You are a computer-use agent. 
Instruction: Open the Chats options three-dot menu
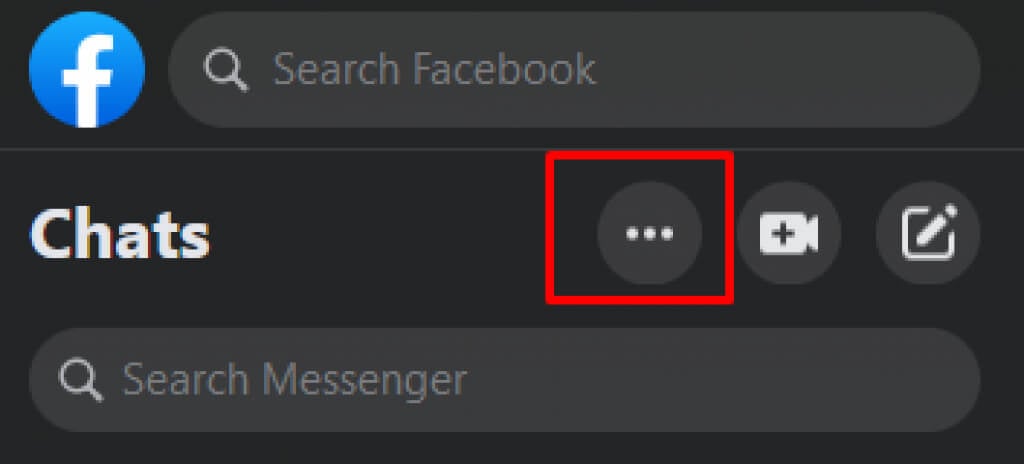click(x=649, y=233)
